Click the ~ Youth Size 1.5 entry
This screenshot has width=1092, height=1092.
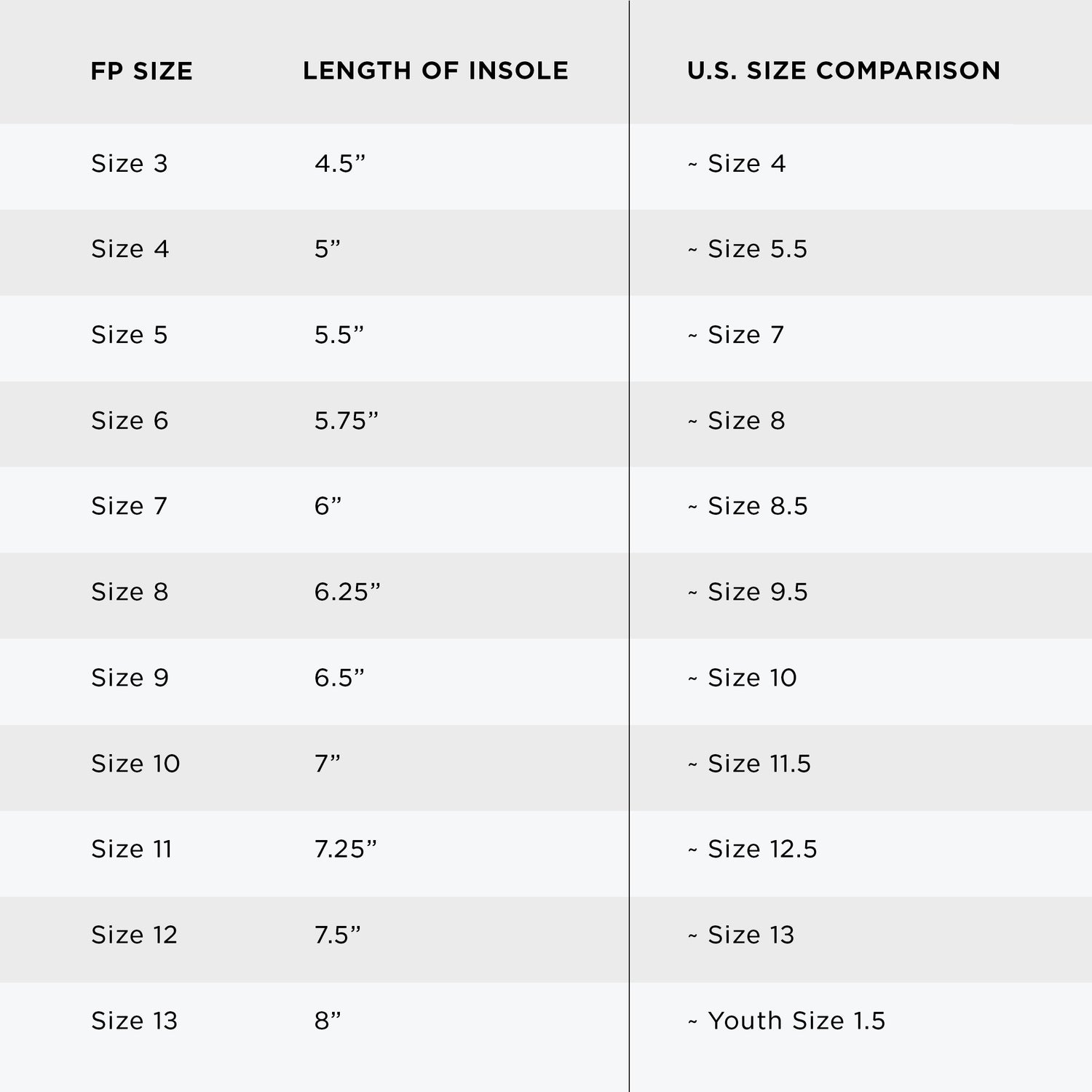[786, 1021]
